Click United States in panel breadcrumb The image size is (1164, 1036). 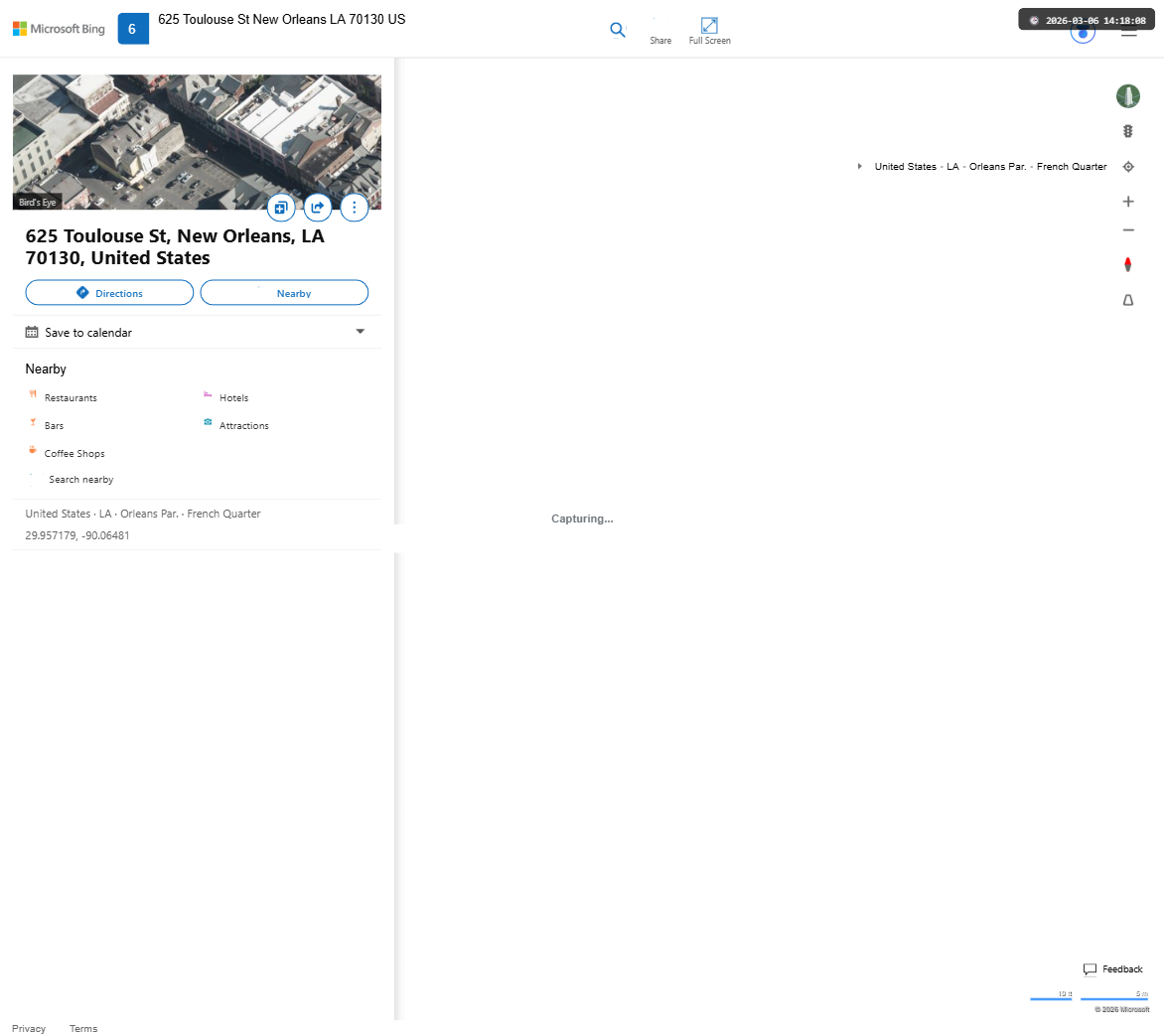point(58,514)
